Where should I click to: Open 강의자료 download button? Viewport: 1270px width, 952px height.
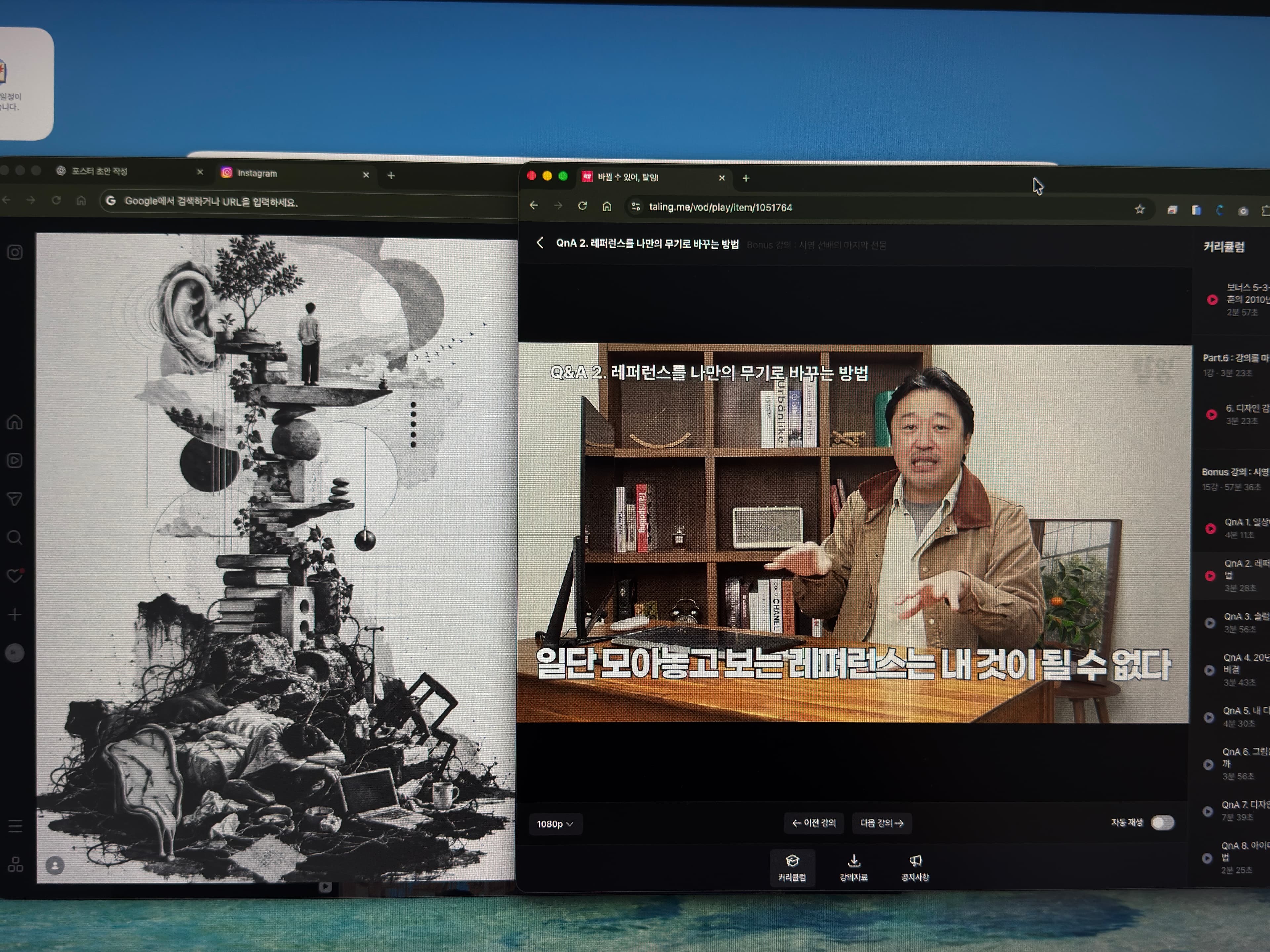click(x=853, y=868)
